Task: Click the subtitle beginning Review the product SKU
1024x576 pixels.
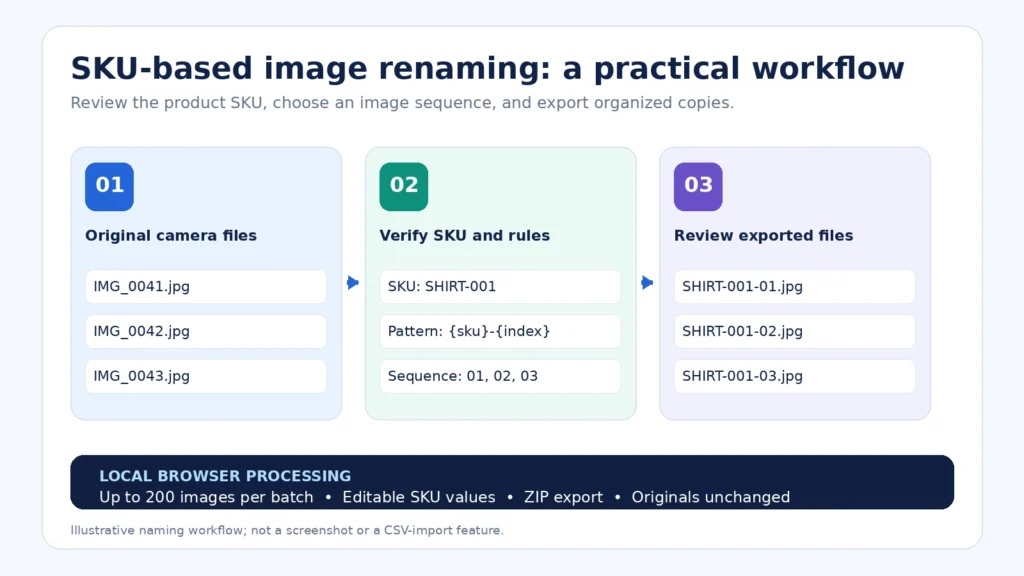Action: [x=402, y=103]
